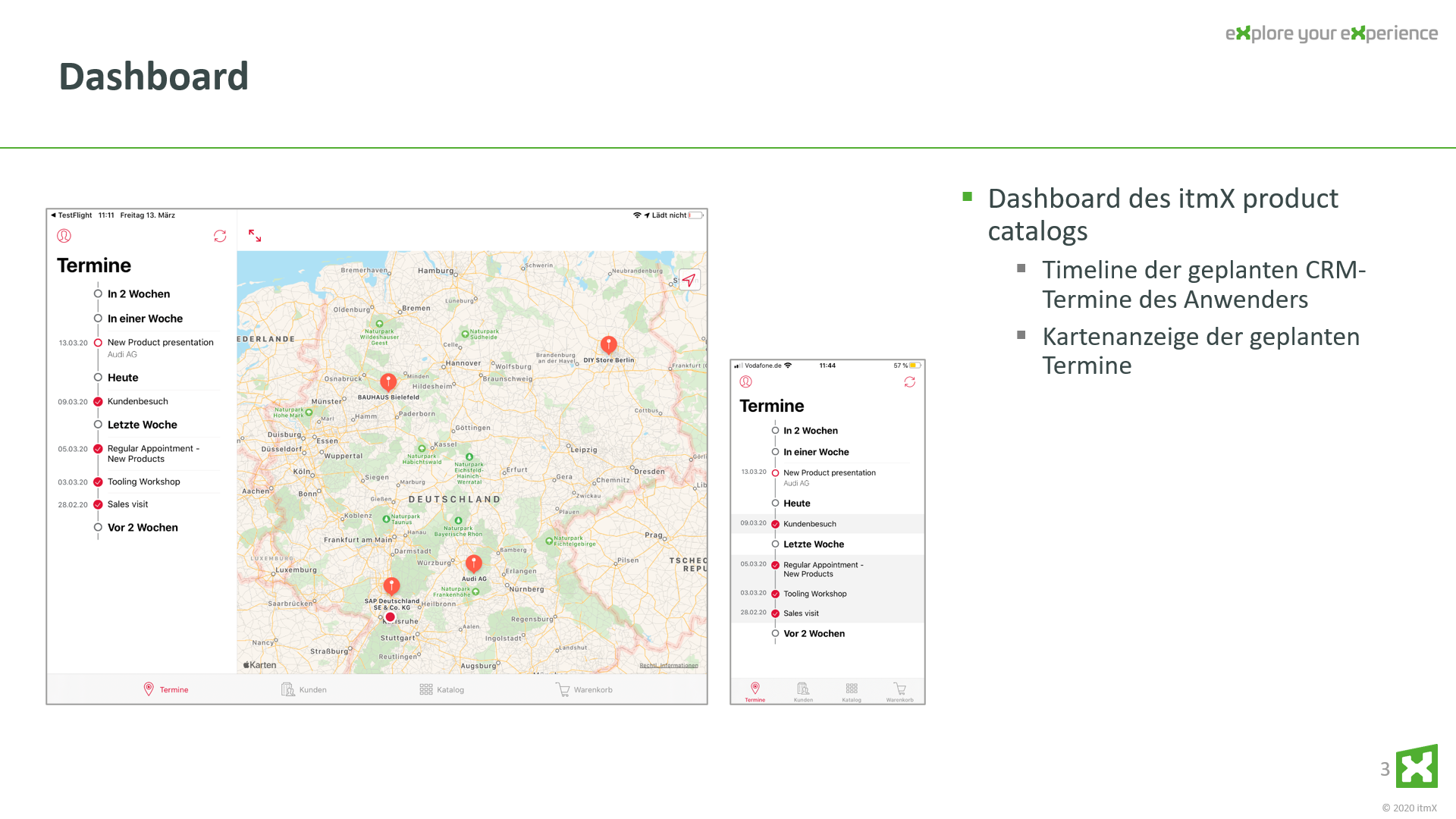Click the phone refresh icon
The height and width of the screenshot is (819, 1456).
[909, 382]
